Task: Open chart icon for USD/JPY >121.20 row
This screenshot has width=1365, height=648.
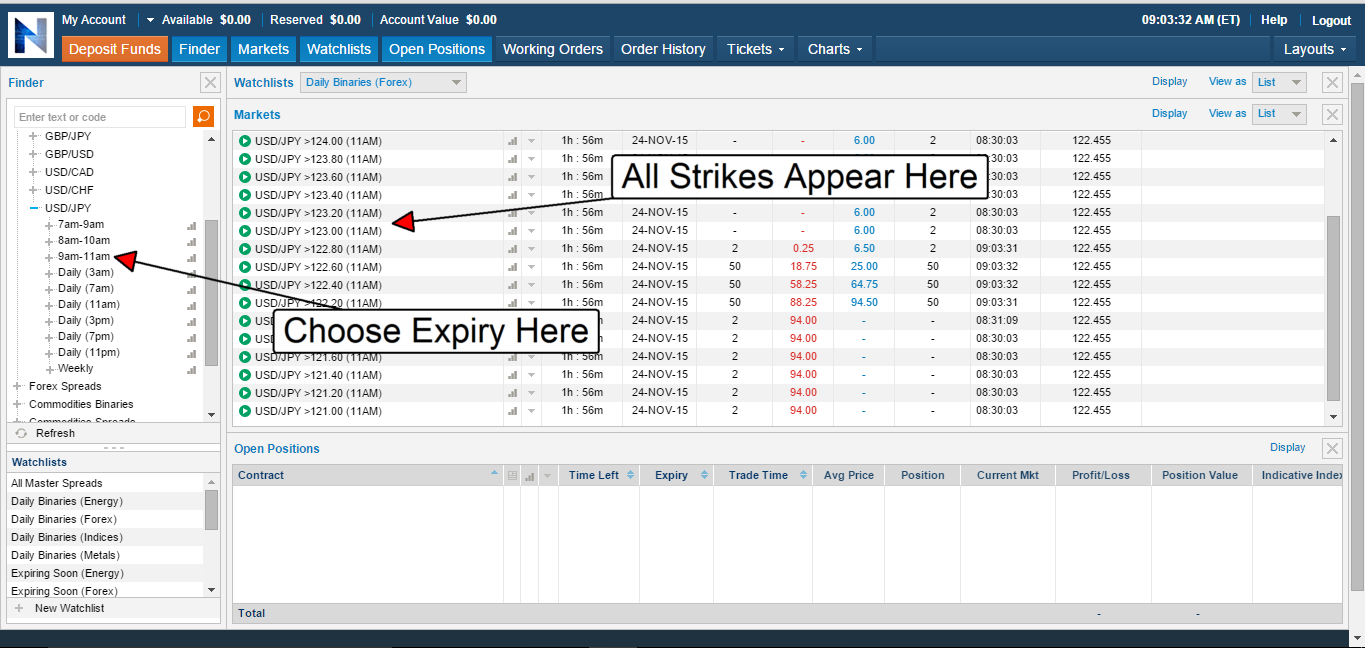Action: tap(513, 393)
